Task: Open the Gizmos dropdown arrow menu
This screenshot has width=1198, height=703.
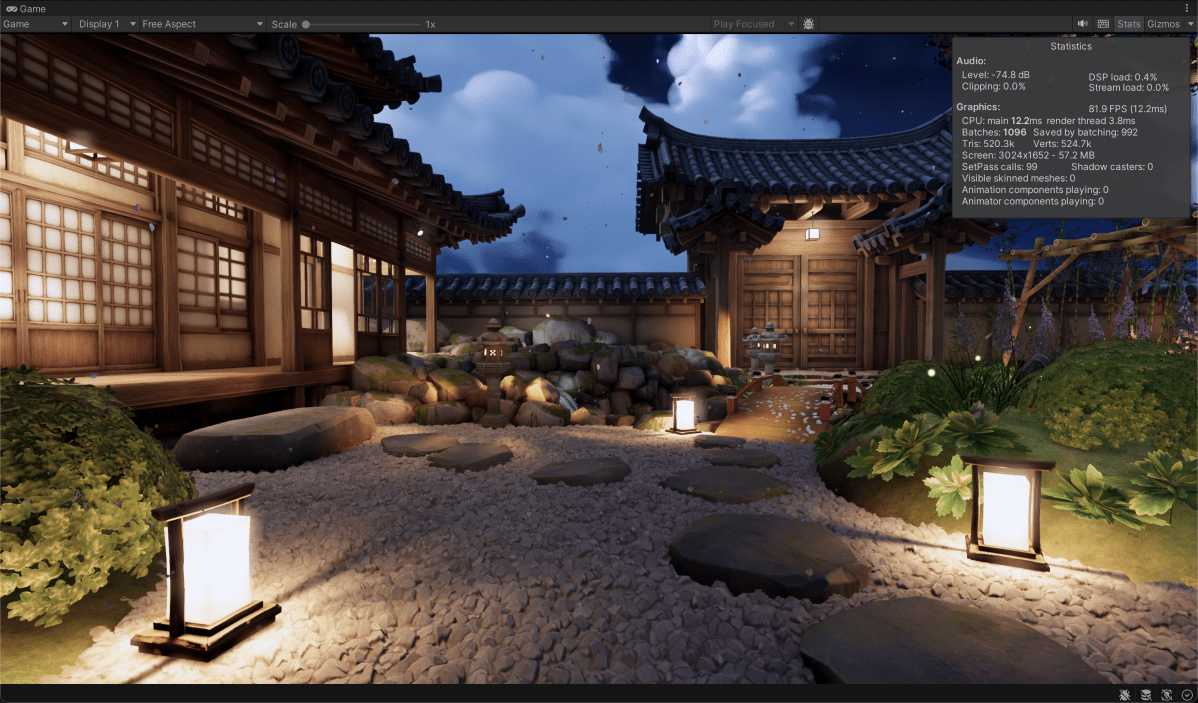Action: (1189, 23)
